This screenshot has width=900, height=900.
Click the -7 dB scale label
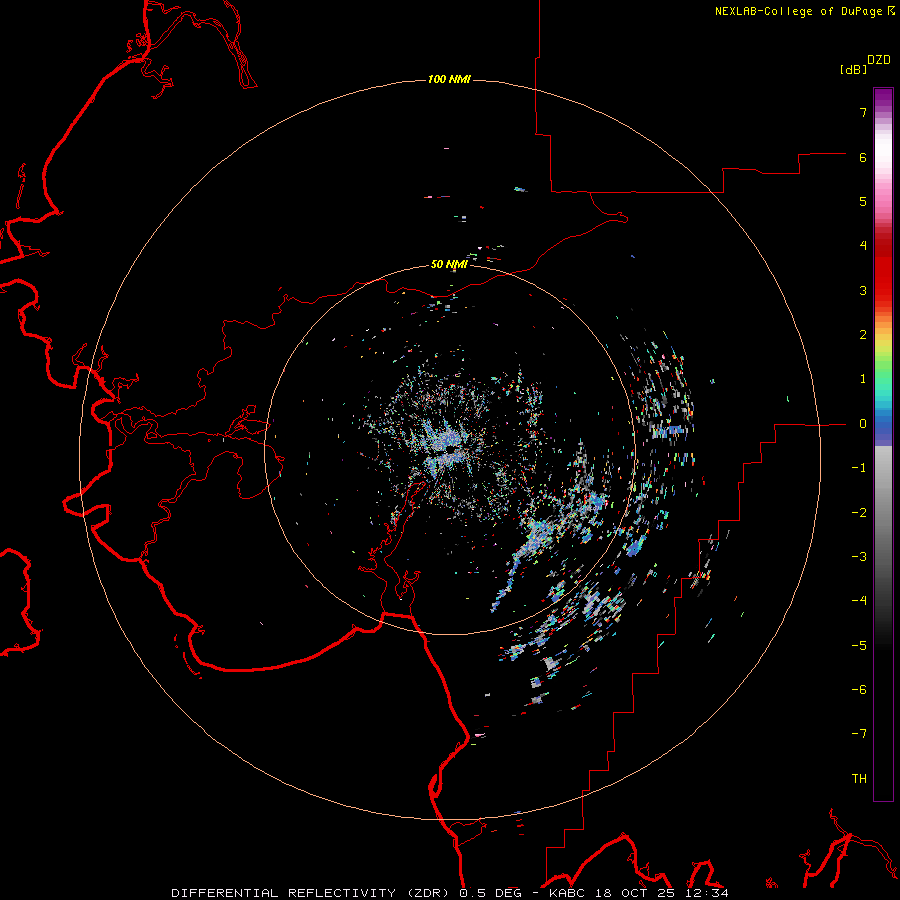coord(859,734)
